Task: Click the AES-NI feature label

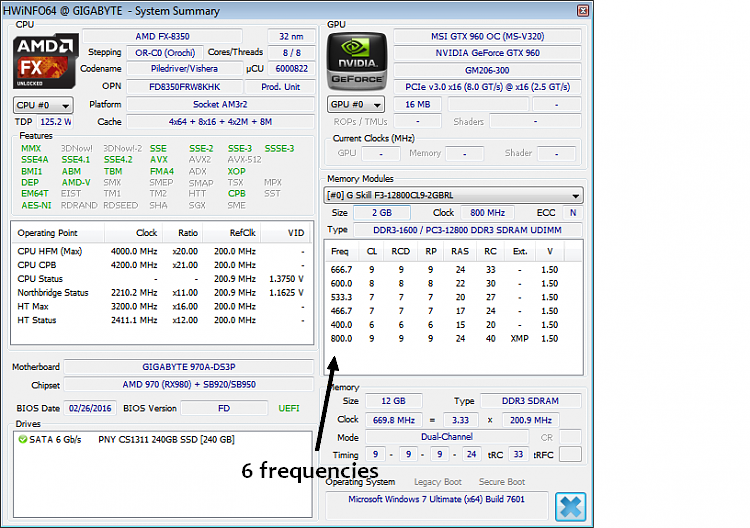Action: (36, 205)
